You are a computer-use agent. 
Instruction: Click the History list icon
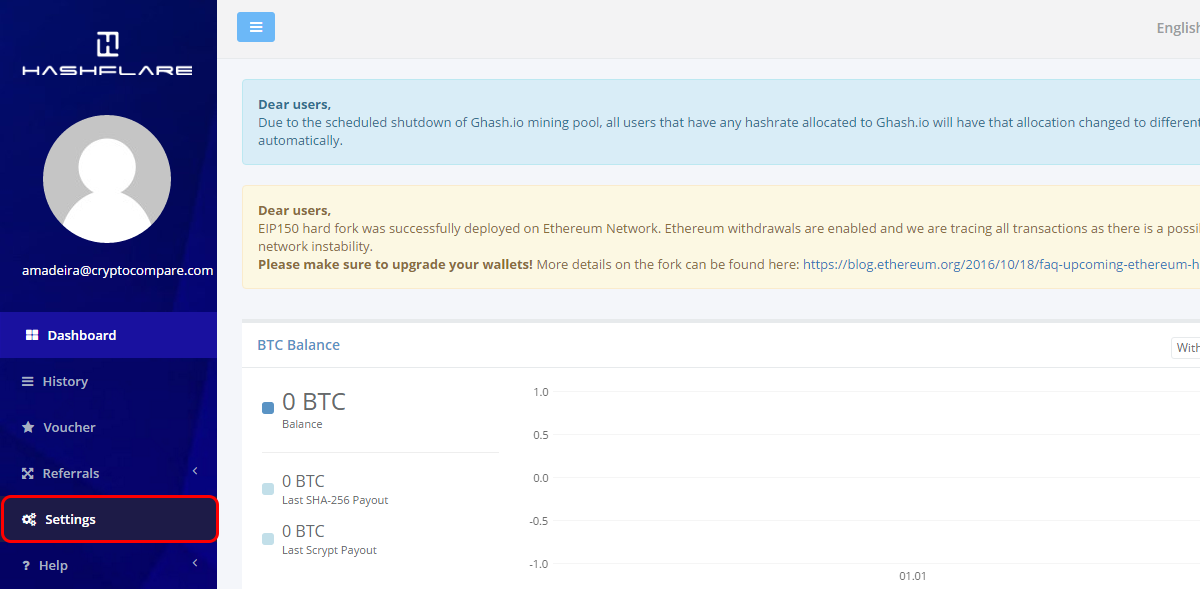(x=28, y=381)
